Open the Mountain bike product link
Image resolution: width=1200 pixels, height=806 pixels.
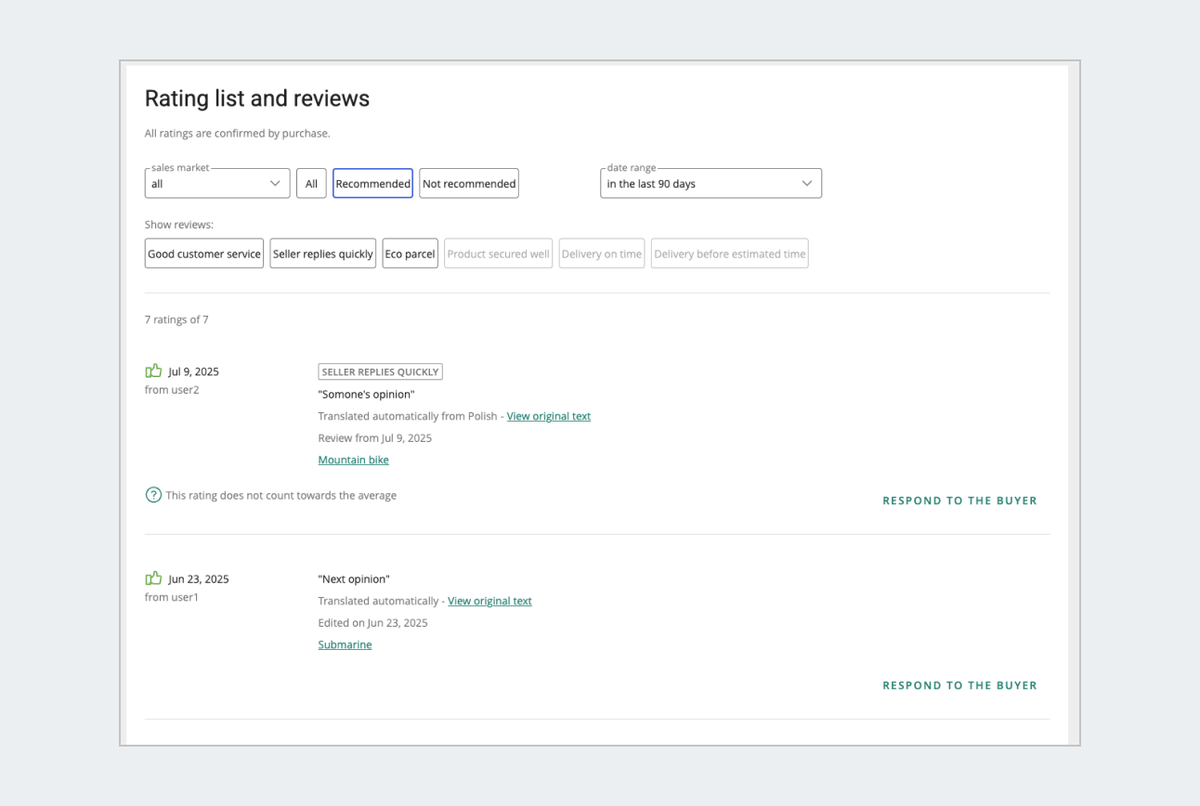point(353,460)
